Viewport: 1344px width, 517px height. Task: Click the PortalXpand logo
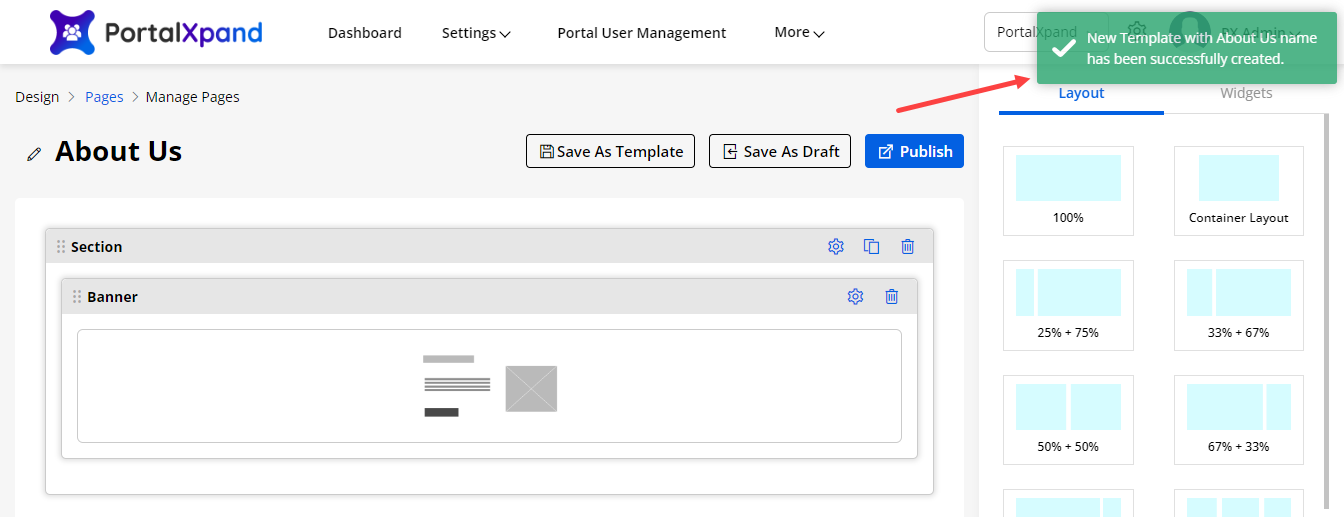[x=155, y=32]
